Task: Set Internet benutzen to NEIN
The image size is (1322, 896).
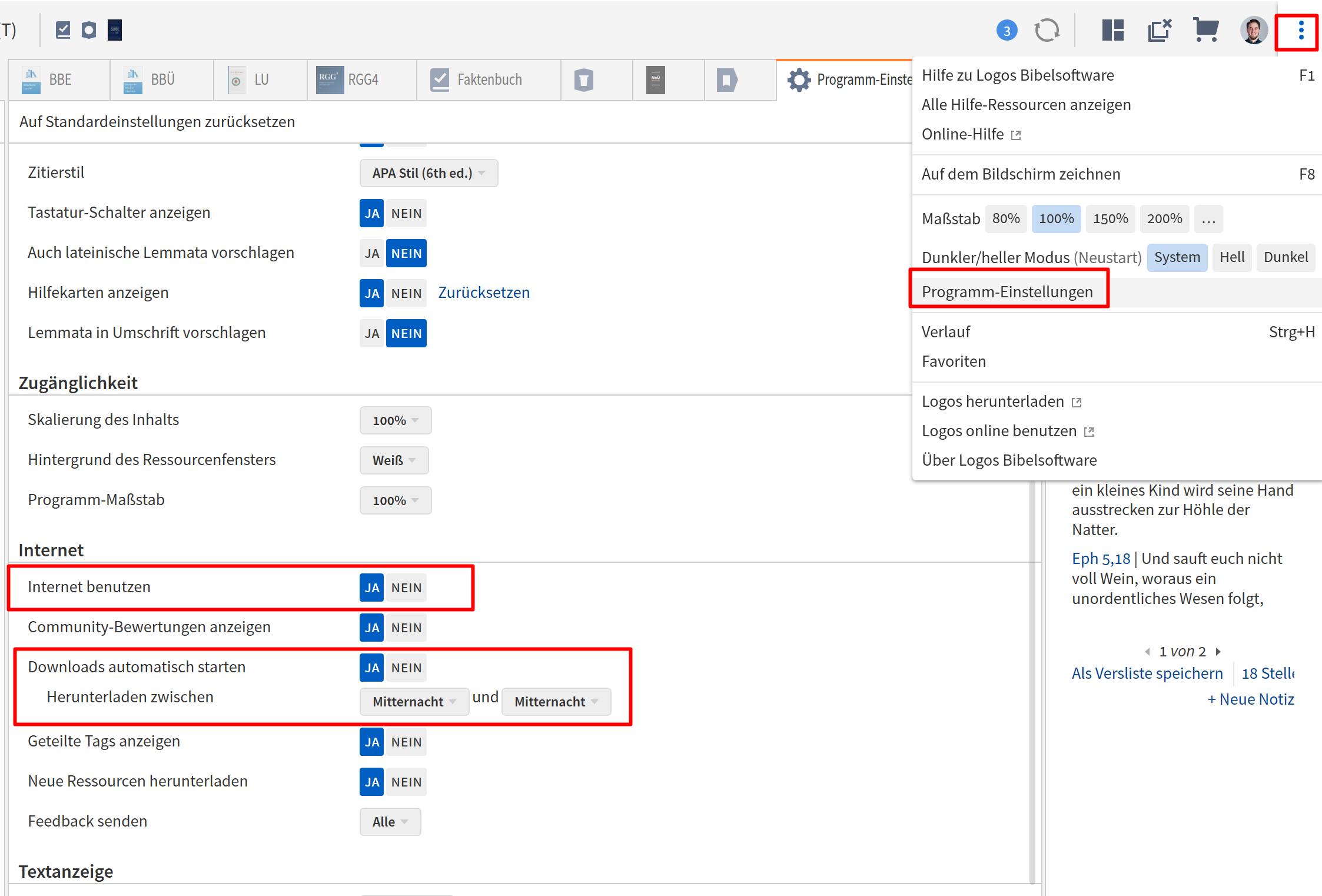Action: (406, 588)
